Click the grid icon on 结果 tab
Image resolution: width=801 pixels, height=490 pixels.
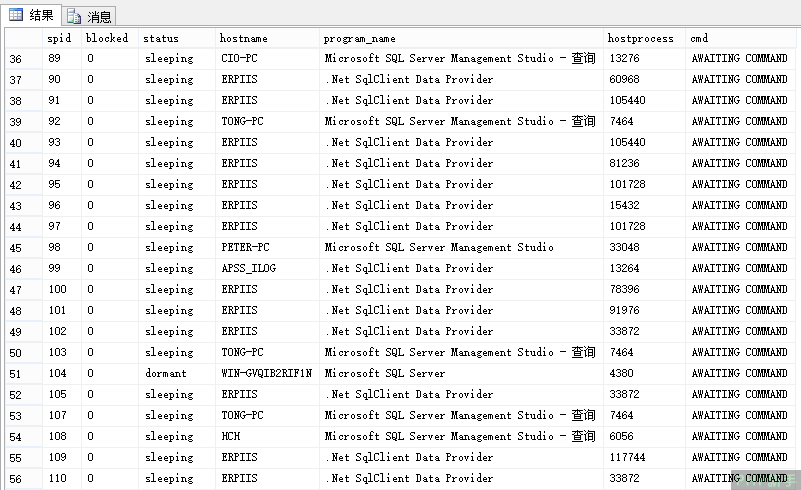(x=16, y=15)
